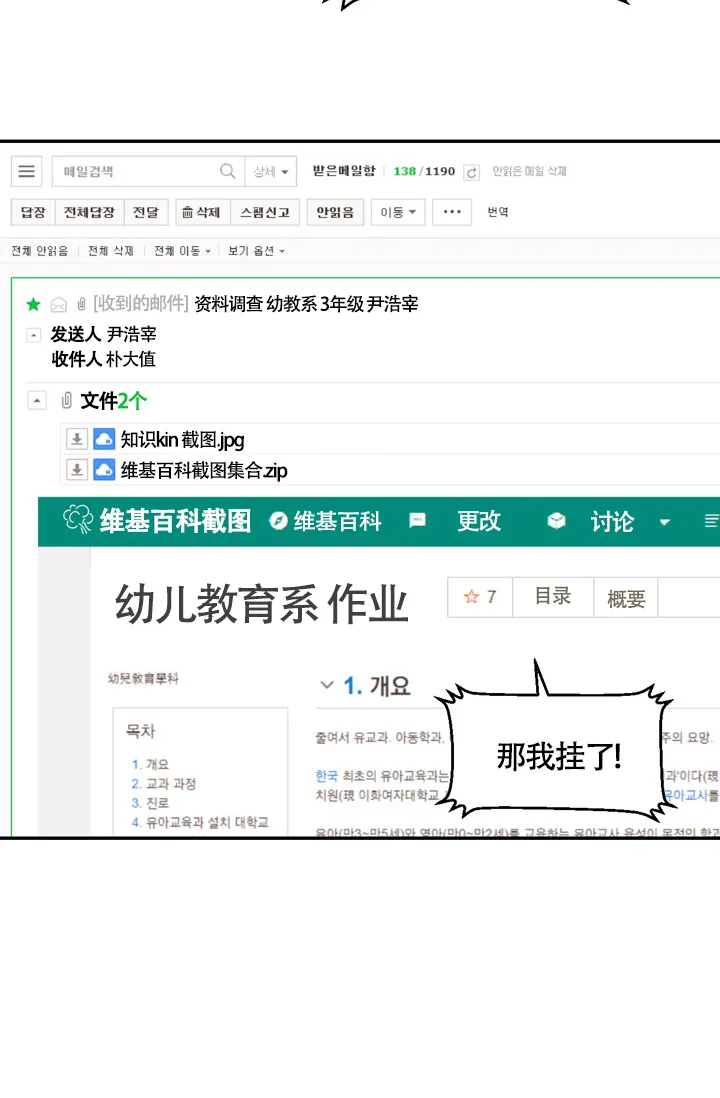720x1098 pixels.
Task: Click the 삭제 trash button
Action: click(202, 212)
